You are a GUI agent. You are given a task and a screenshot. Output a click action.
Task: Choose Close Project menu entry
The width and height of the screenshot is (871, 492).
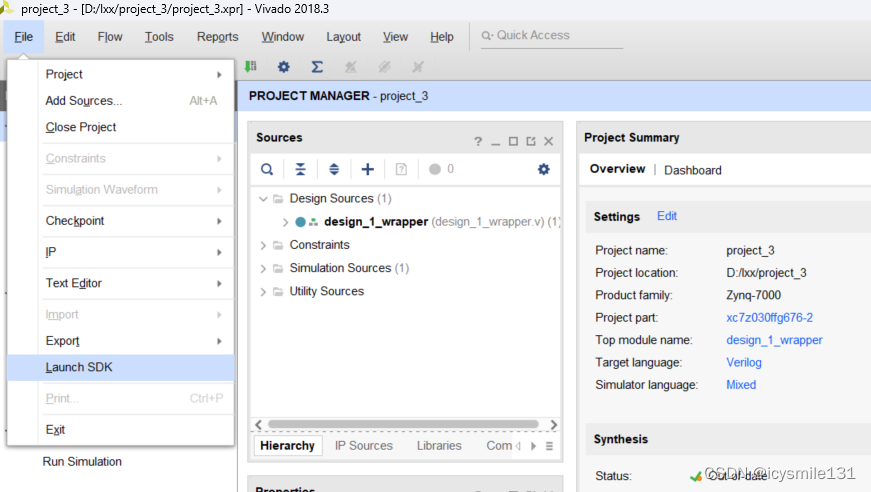click(121, 127)
